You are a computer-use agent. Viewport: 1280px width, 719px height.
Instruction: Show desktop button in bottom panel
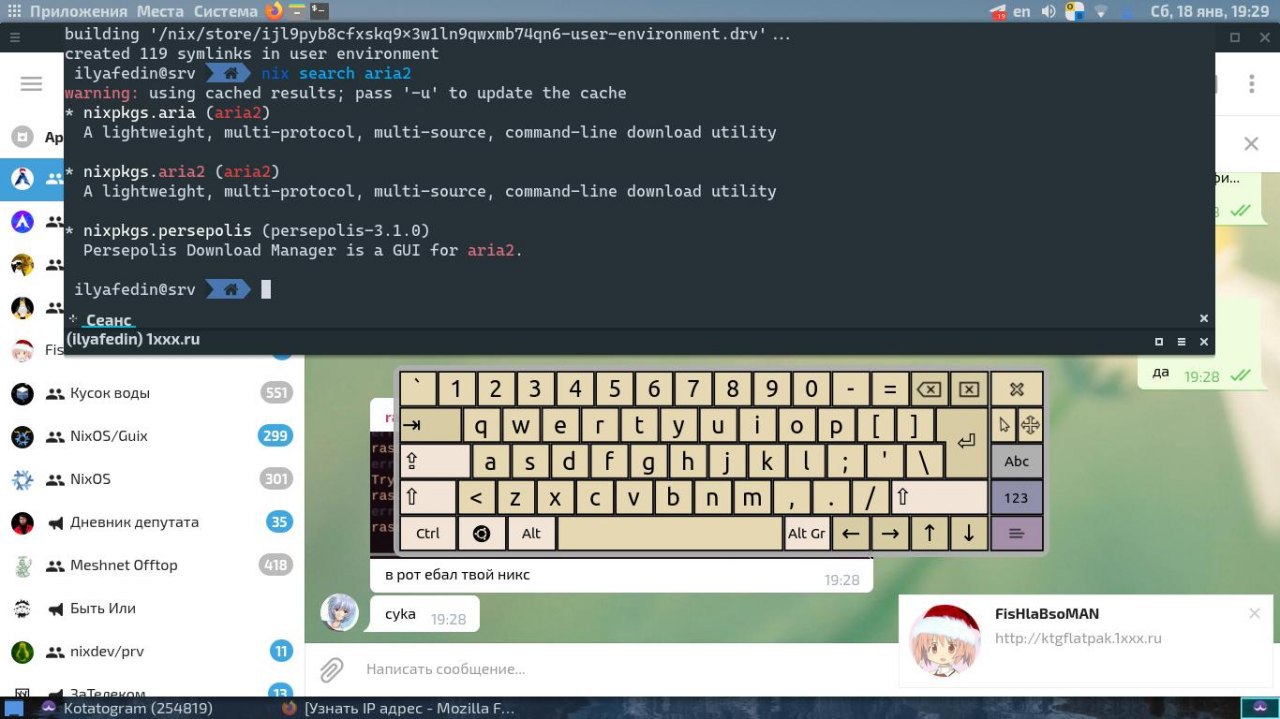(14, 708)
